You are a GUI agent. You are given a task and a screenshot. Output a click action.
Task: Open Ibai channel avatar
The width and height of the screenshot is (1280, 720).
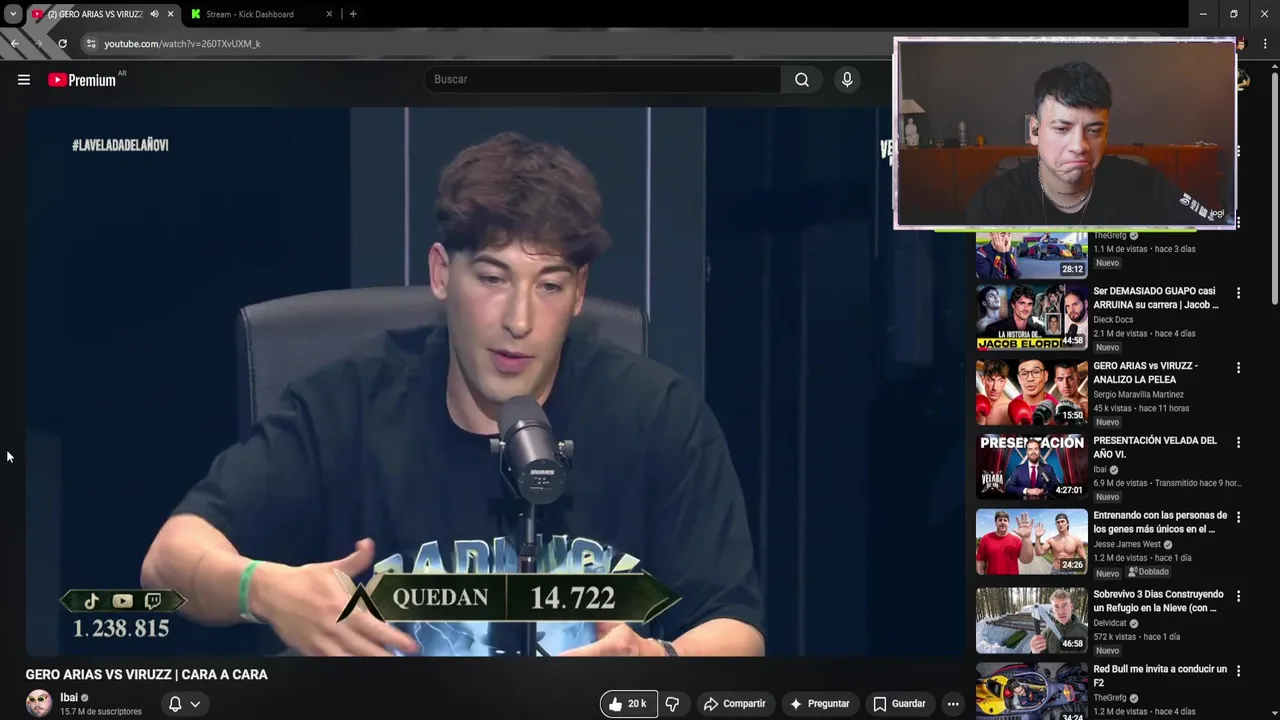pyautogui.click(x=39, y=703)
